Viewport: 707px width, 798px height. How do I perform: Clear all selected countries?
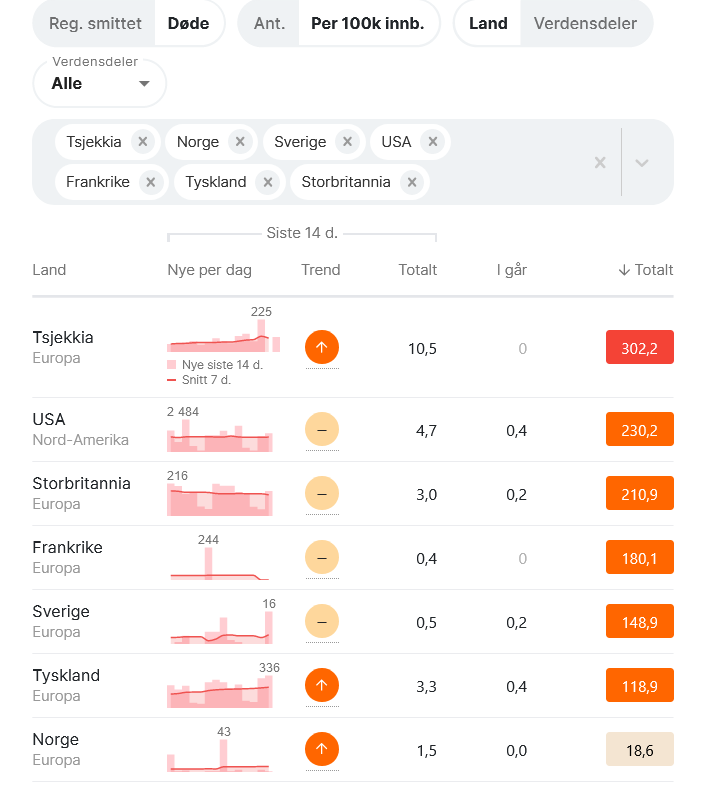600,163
